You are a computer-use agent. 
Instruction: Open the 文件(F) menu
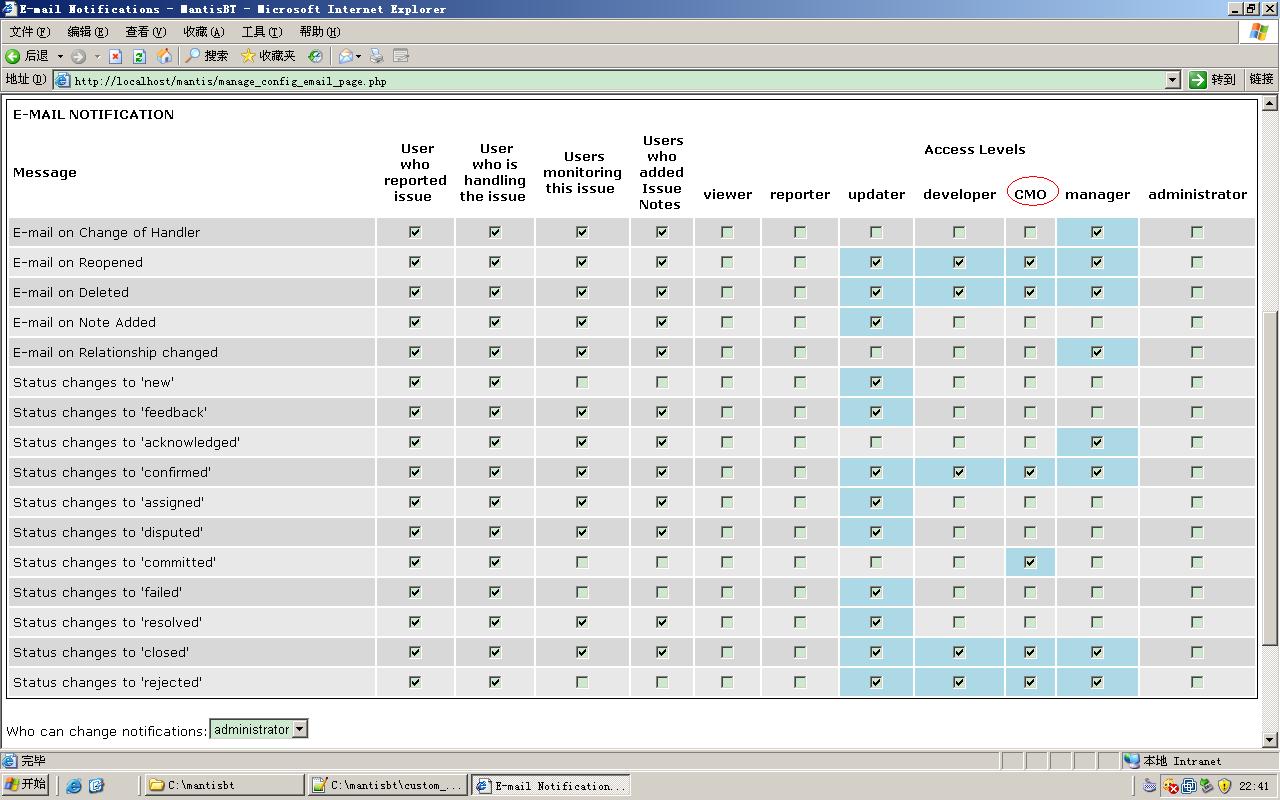[30, 32]
